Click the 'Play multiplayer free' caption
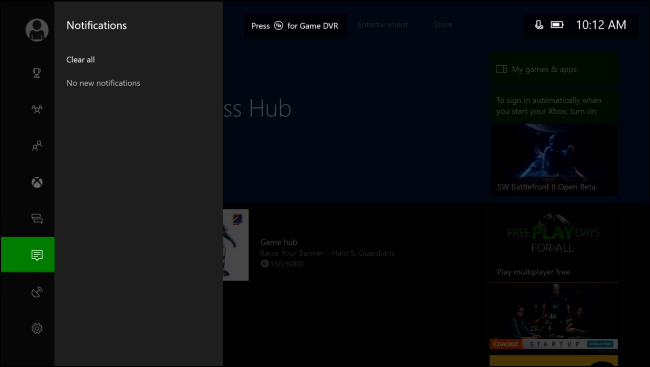 533,272
